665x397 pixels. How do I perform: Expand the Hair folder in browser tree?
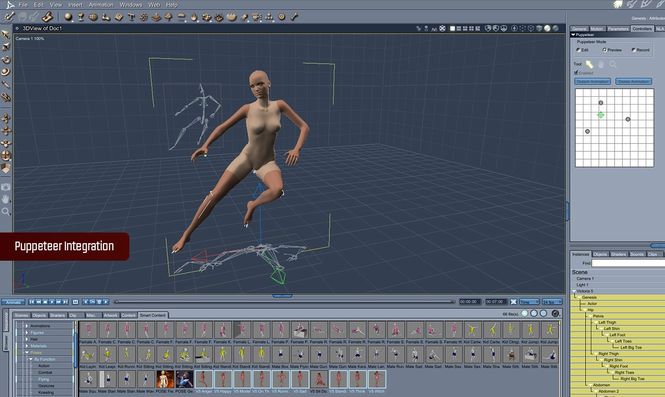[26, 339]
